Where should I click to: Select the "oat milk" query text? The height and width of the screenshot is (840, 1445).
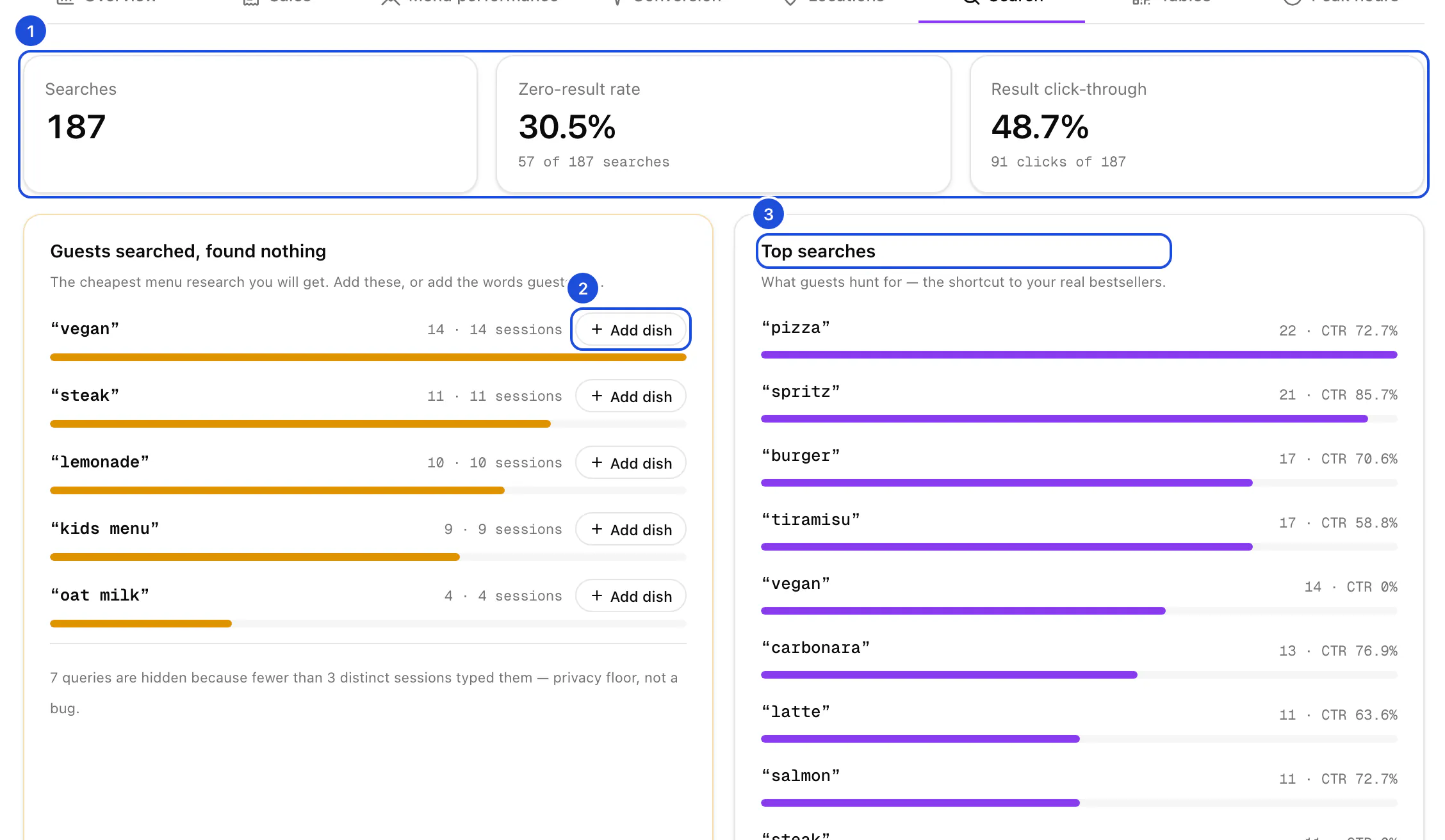tap(100, 595)
